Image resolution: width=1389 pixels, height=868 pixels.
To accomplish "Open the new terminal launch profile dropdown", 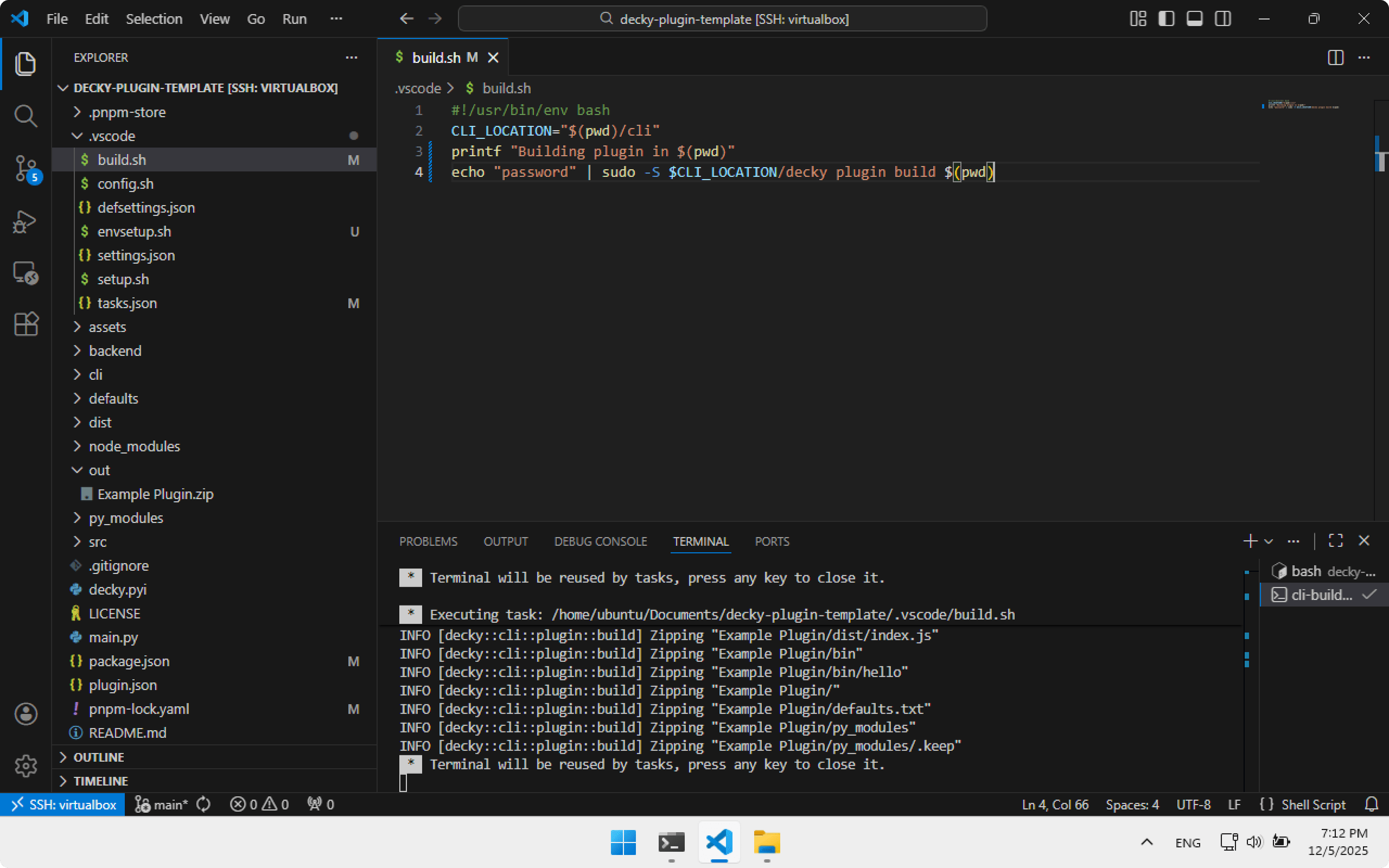I will click(x=1269, y=541).
